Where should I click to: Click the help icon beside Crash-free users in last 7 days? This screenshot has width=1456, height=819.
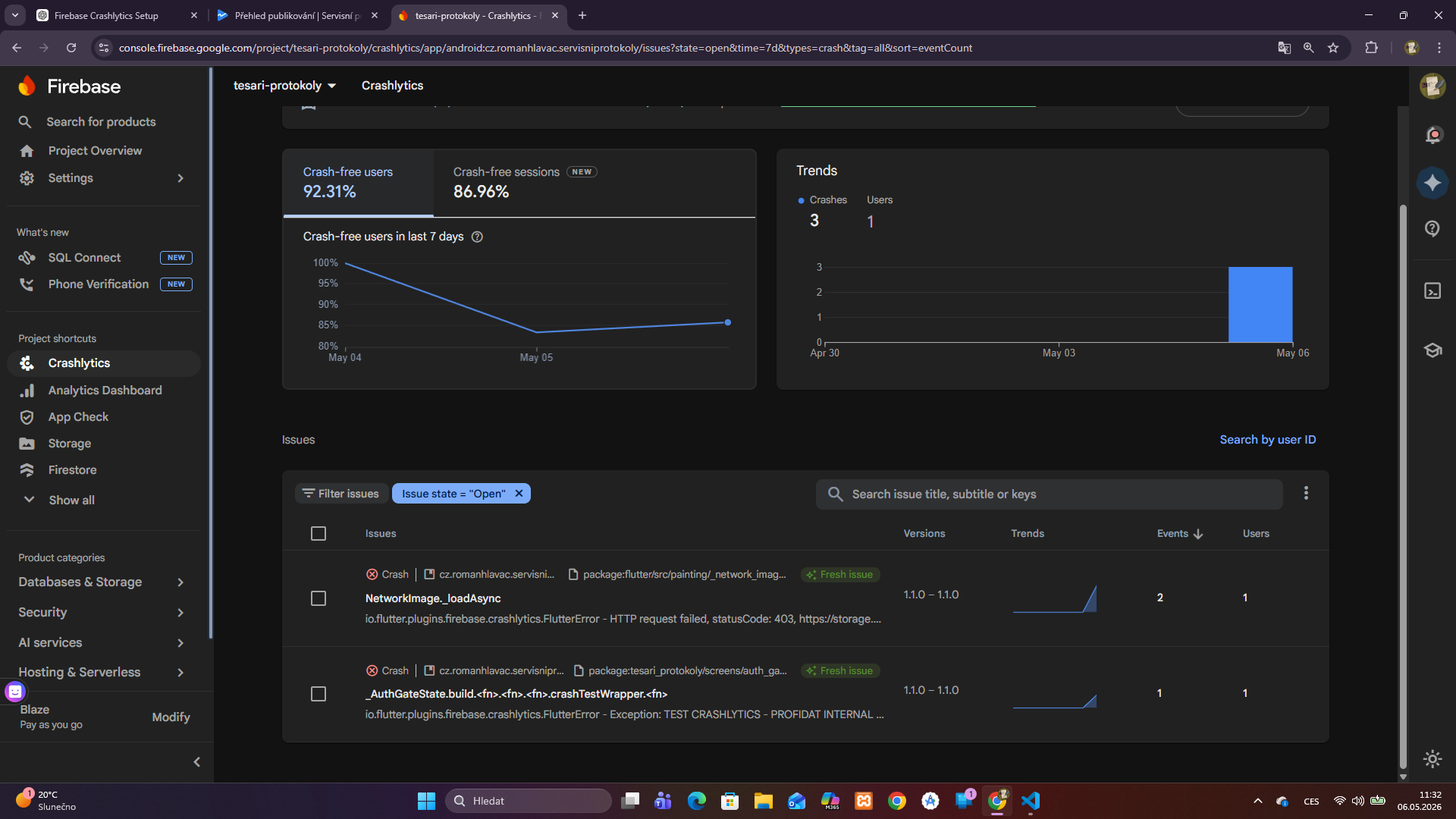pyautogui.click(x=477, y=237)
